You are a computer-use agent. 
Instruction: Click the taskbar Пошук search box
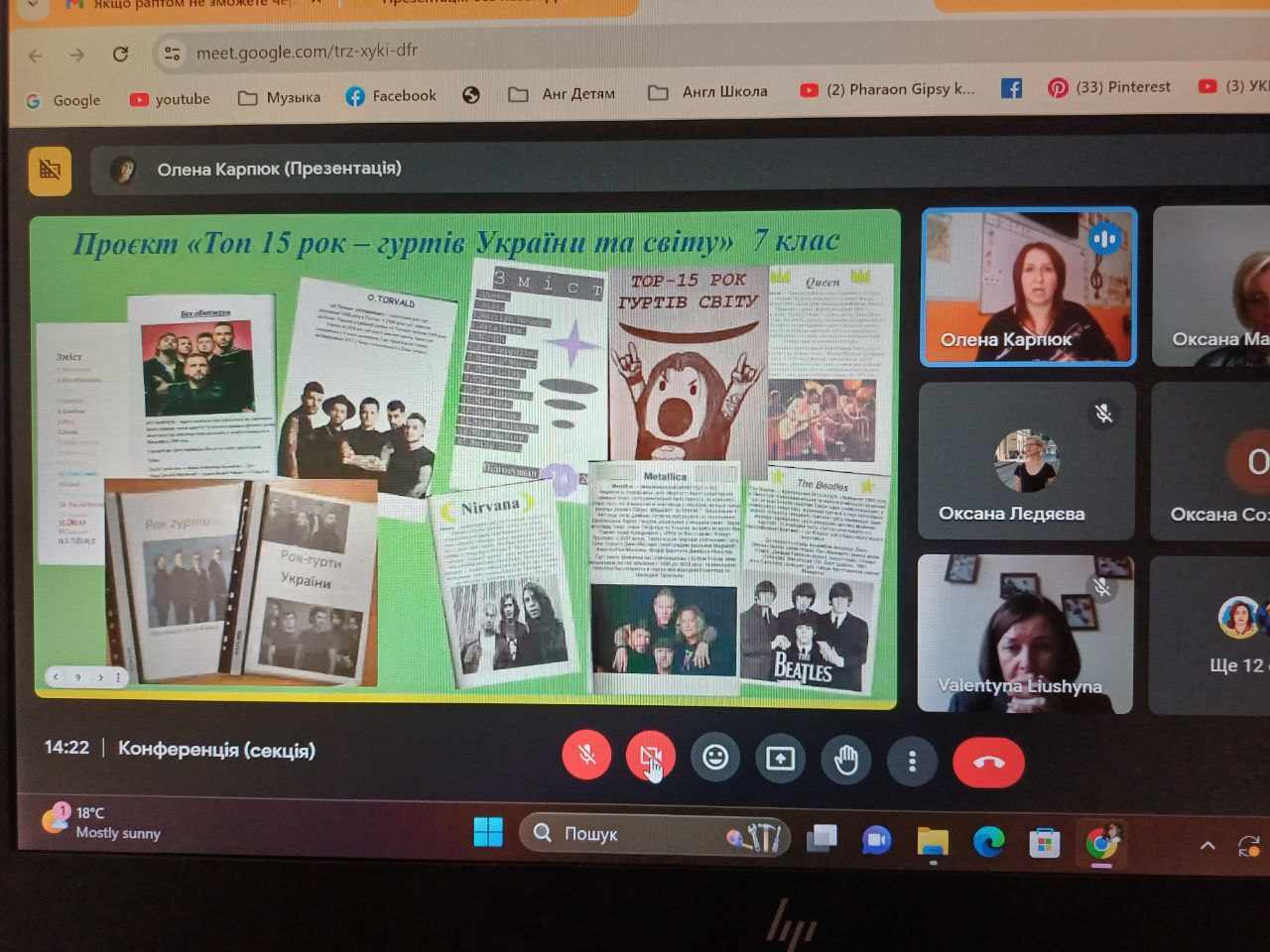pos(656,834)
